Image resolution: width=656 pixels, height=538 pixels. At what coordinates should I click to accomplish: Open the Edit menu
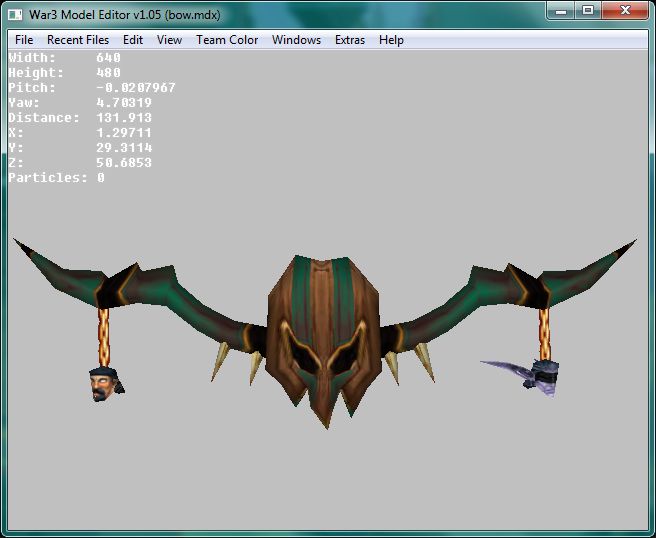[x=133, y=40]
